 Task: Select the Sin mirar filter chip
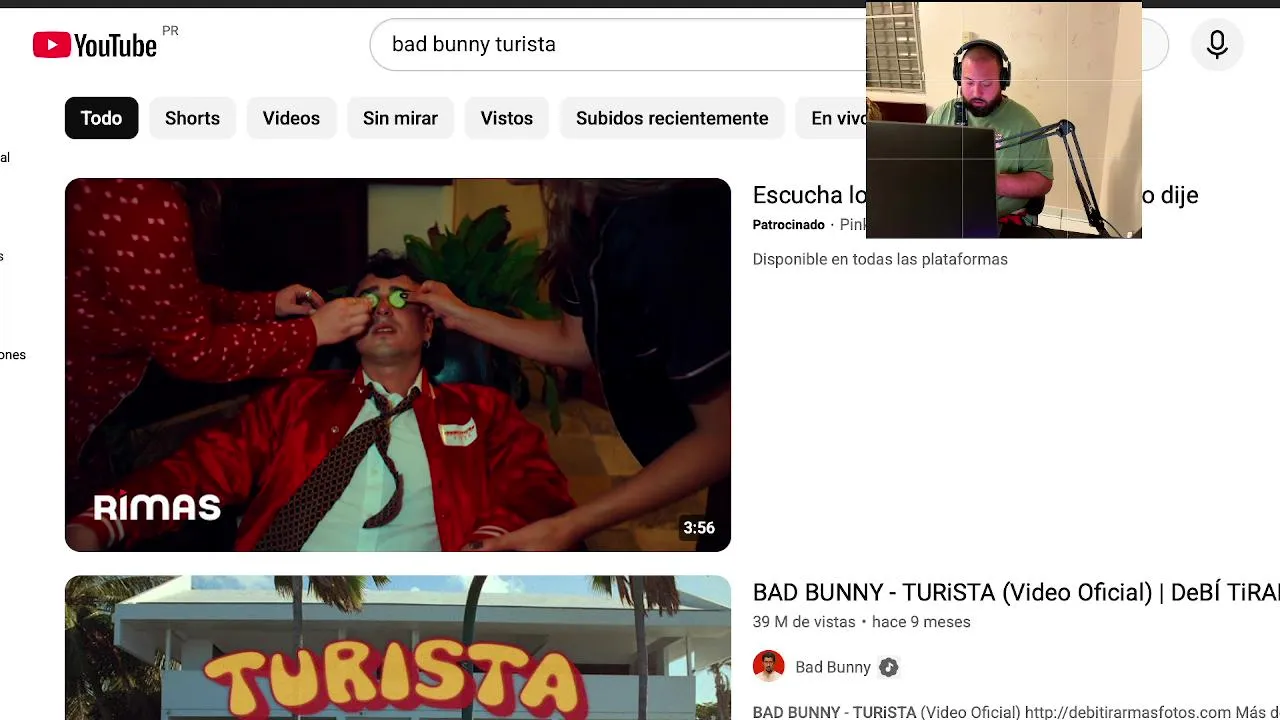[400, 118]
